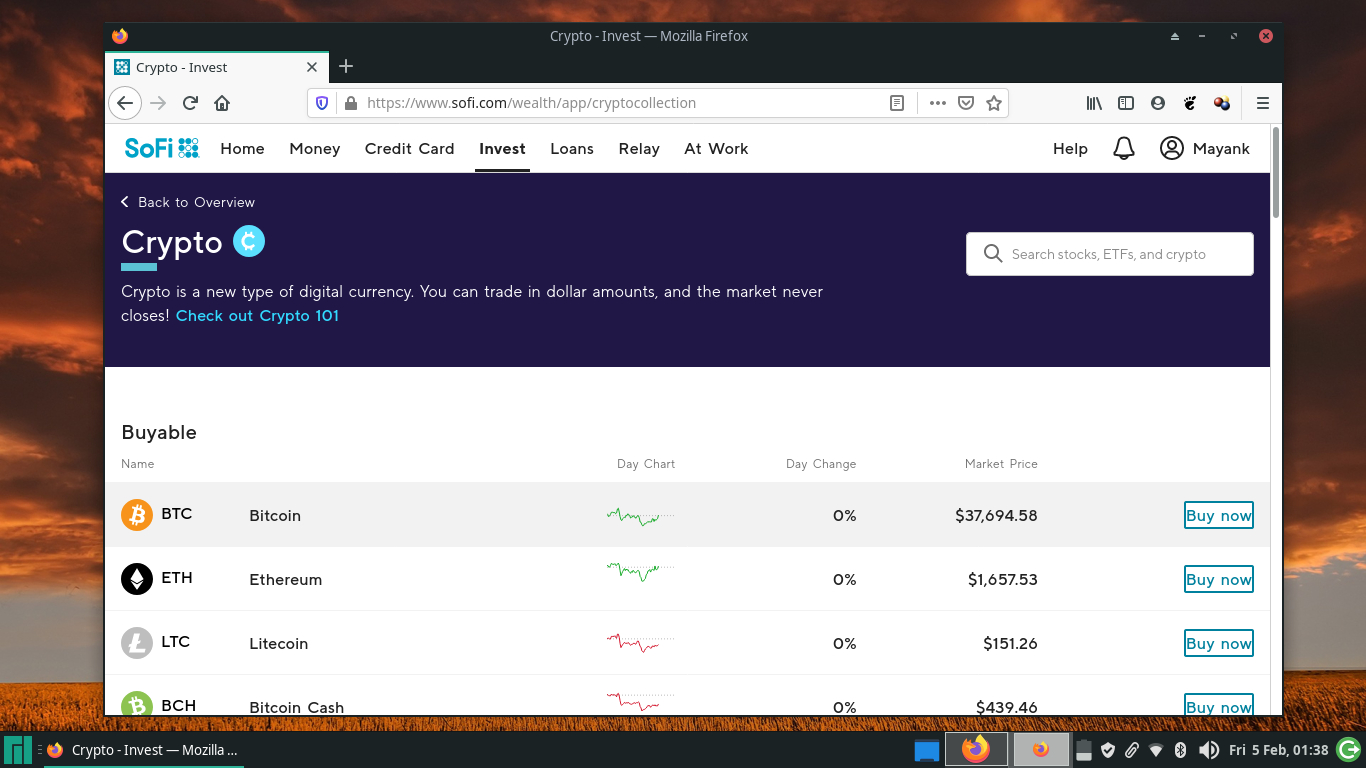The width and height of the screenshot is (1366, 768).
Task: Open Relay nav item
Action: point(639,148)
